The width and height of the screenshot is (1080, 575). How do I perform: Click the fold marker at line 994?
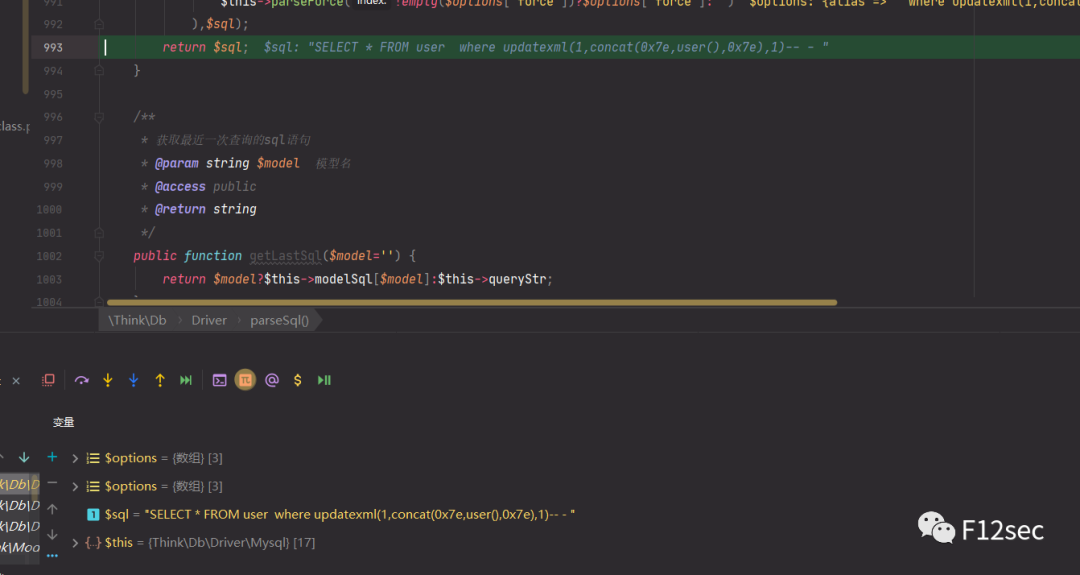click(98, 70)
